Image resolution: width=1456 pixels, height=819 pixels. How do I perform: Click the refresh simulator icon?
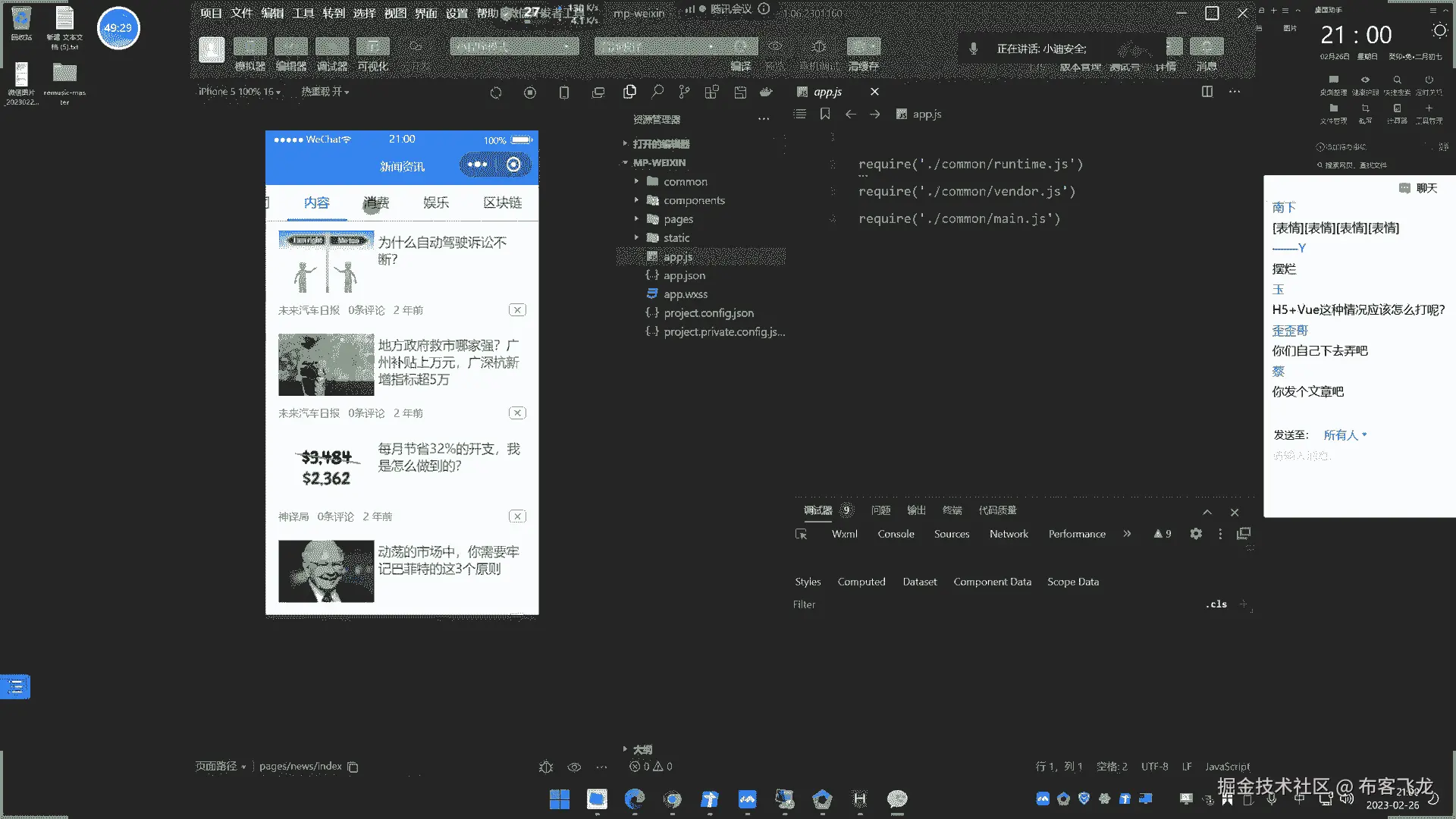click(x=496, y=93)
